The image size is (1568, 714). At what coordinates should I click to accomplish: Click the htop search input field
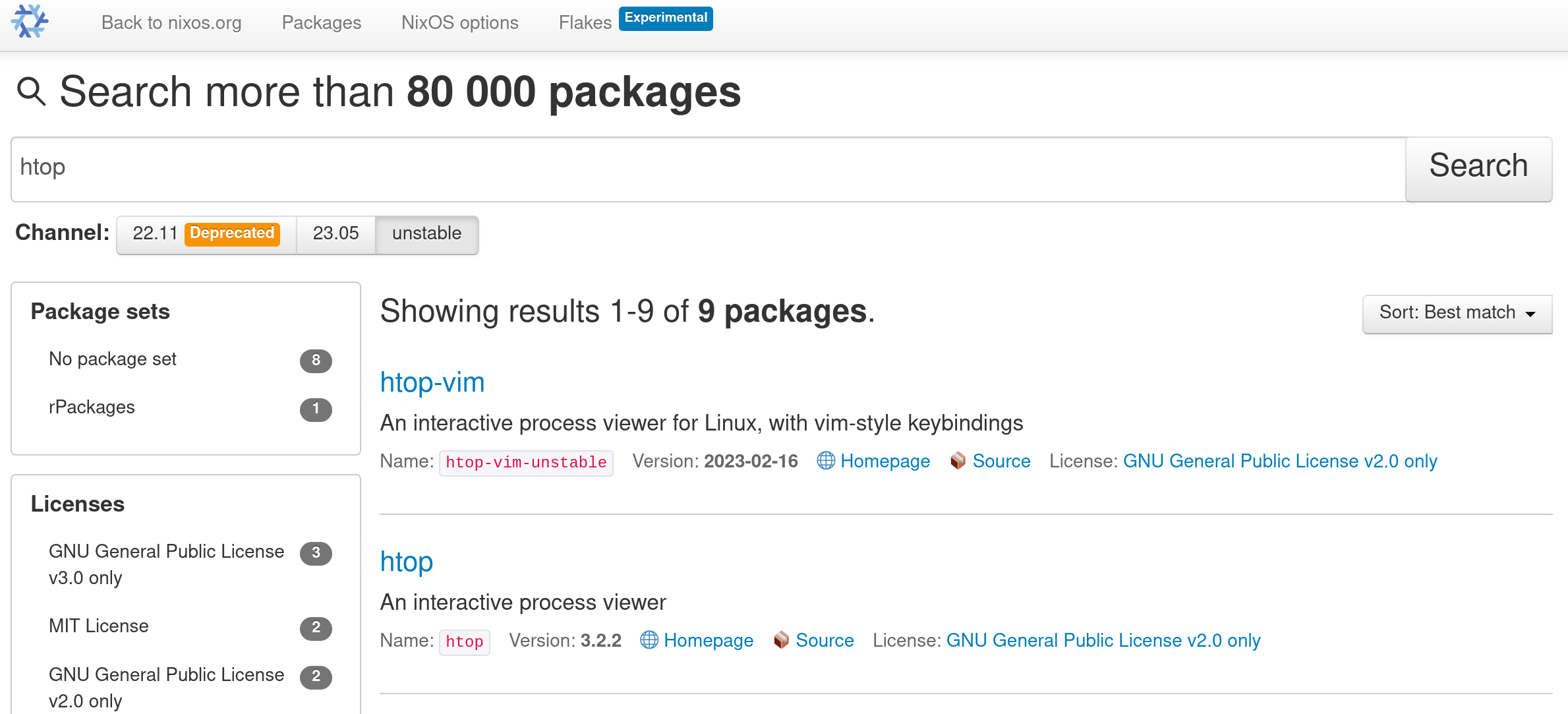[708, 168]
